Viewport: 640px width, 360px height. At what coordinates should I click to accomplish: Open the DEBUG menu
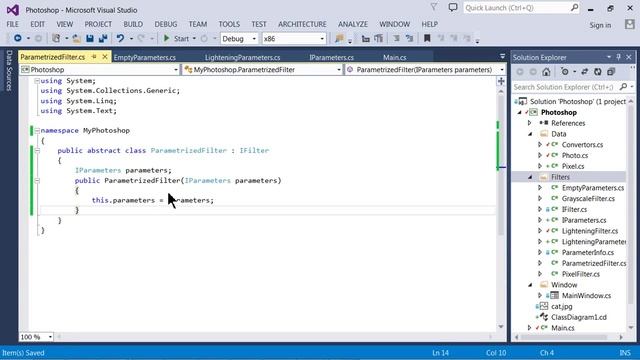pos(166,24)
